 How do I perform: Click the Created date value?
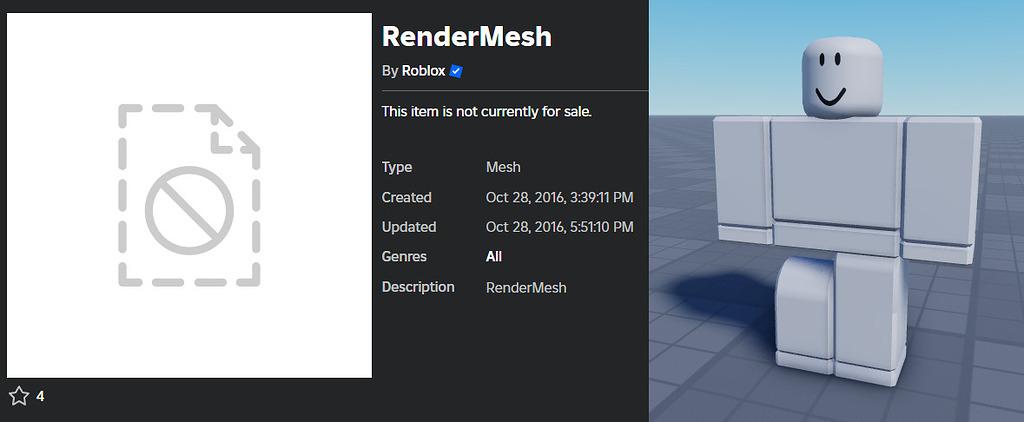(x=559, y=197)
